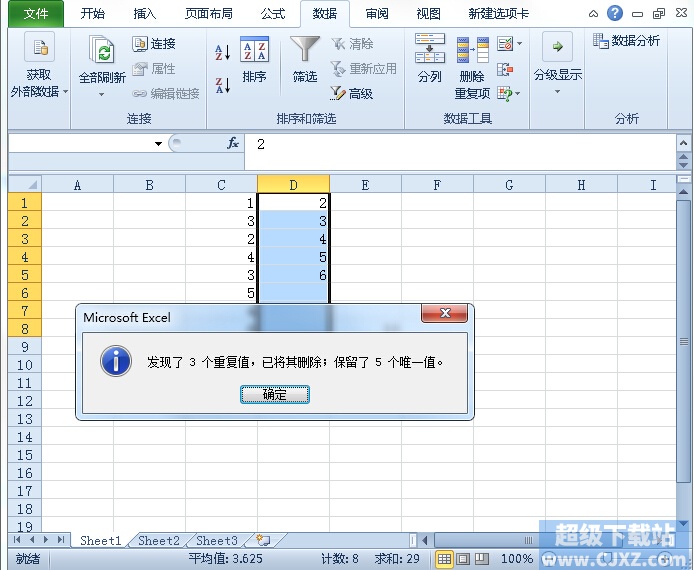The image size is (694, 570).
Task: Open Data Analysis (数据分析) tool
Action: [626, 41]
